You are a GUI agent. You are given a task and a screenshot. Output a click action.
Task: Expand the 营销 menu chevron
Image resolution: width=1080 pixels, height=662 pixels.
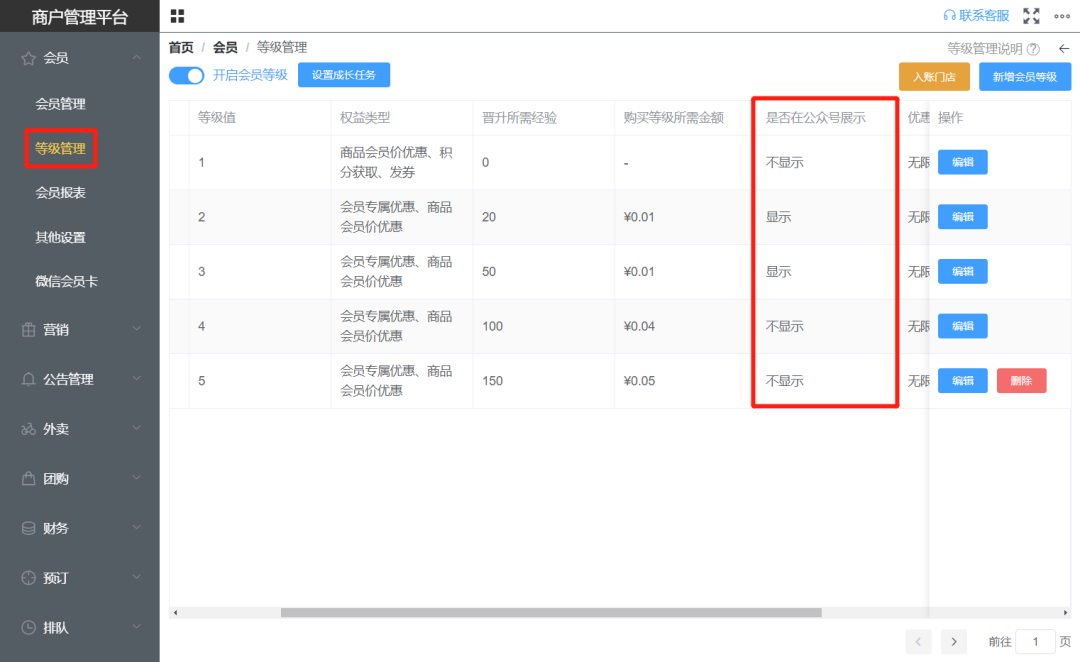pos(136,329)
